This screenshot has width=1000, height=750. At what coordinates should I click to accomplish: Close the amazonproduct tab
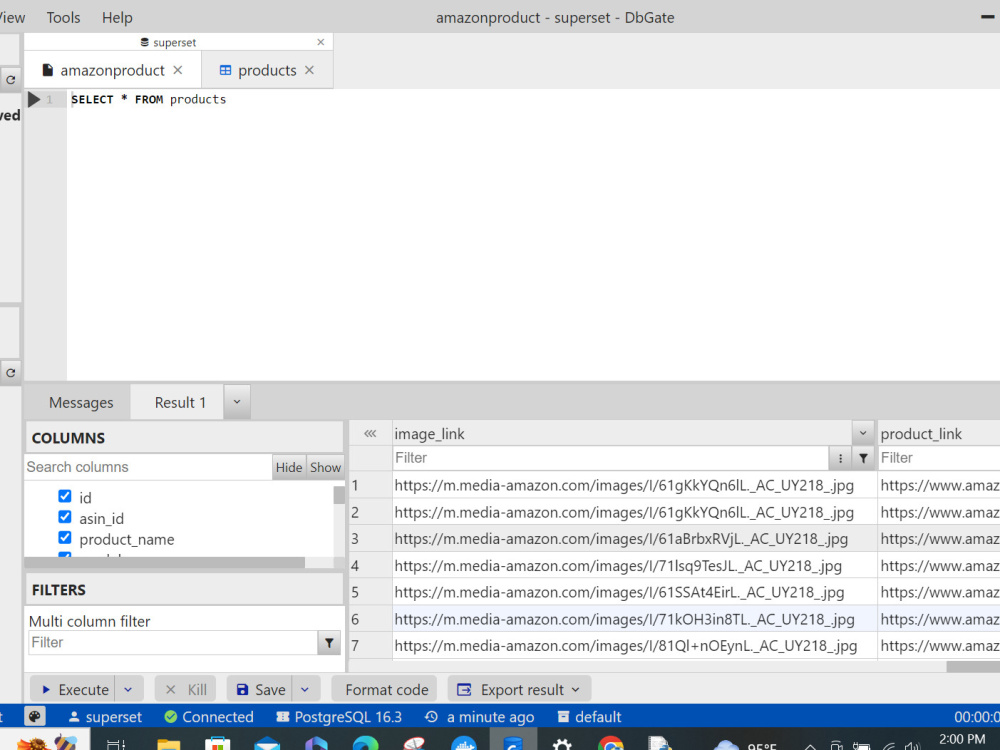tap(178, 70)
